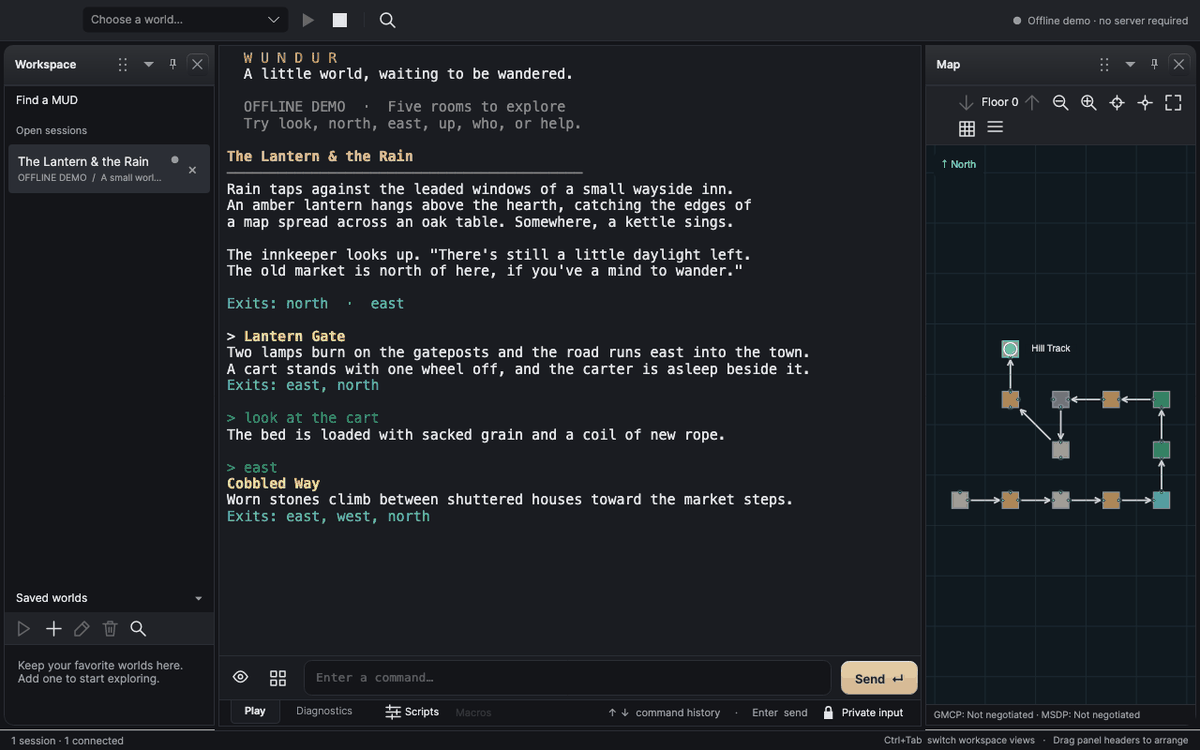Edit saved world with the pencil icon

click(82, 629)
